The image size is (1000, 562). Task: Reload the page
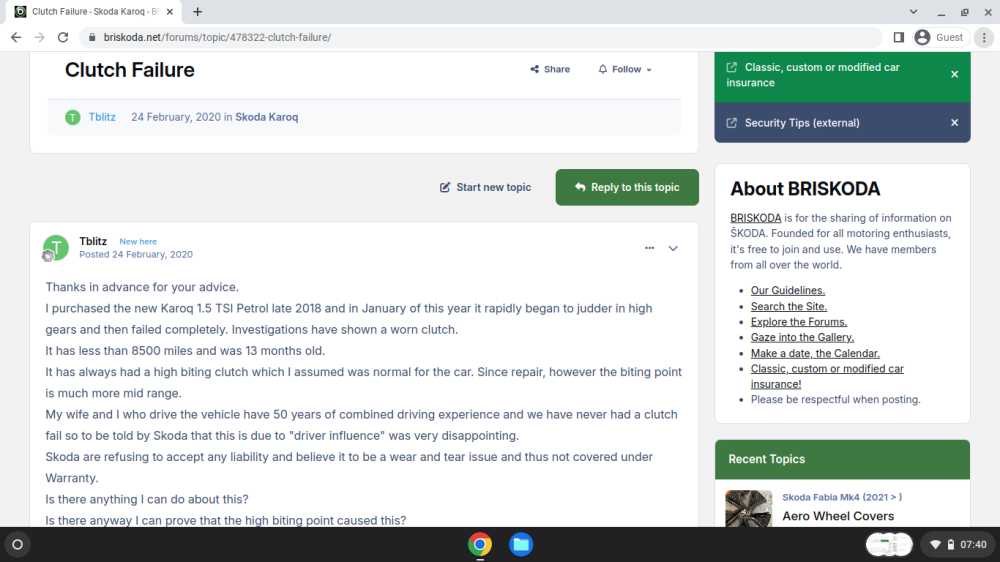point(62,38)
